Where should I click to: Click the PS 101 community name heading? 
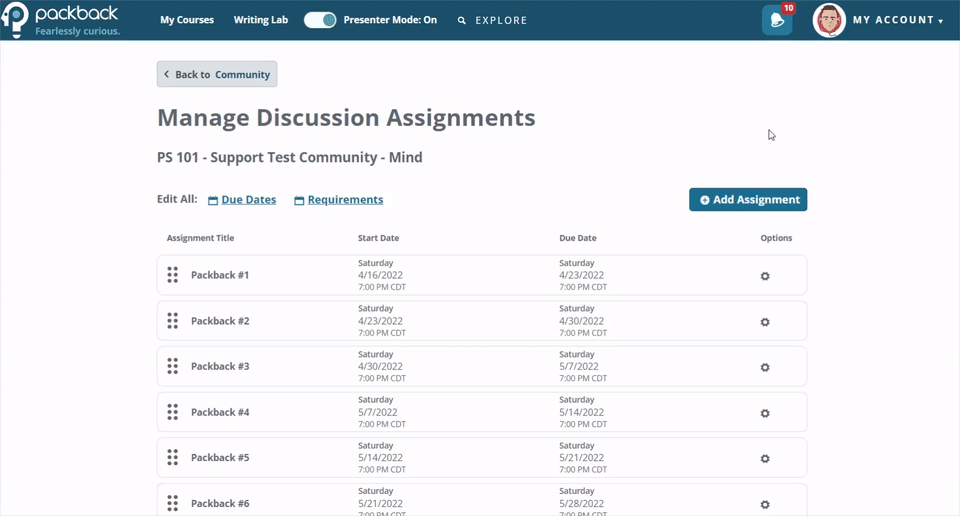(x=290, y=157)
